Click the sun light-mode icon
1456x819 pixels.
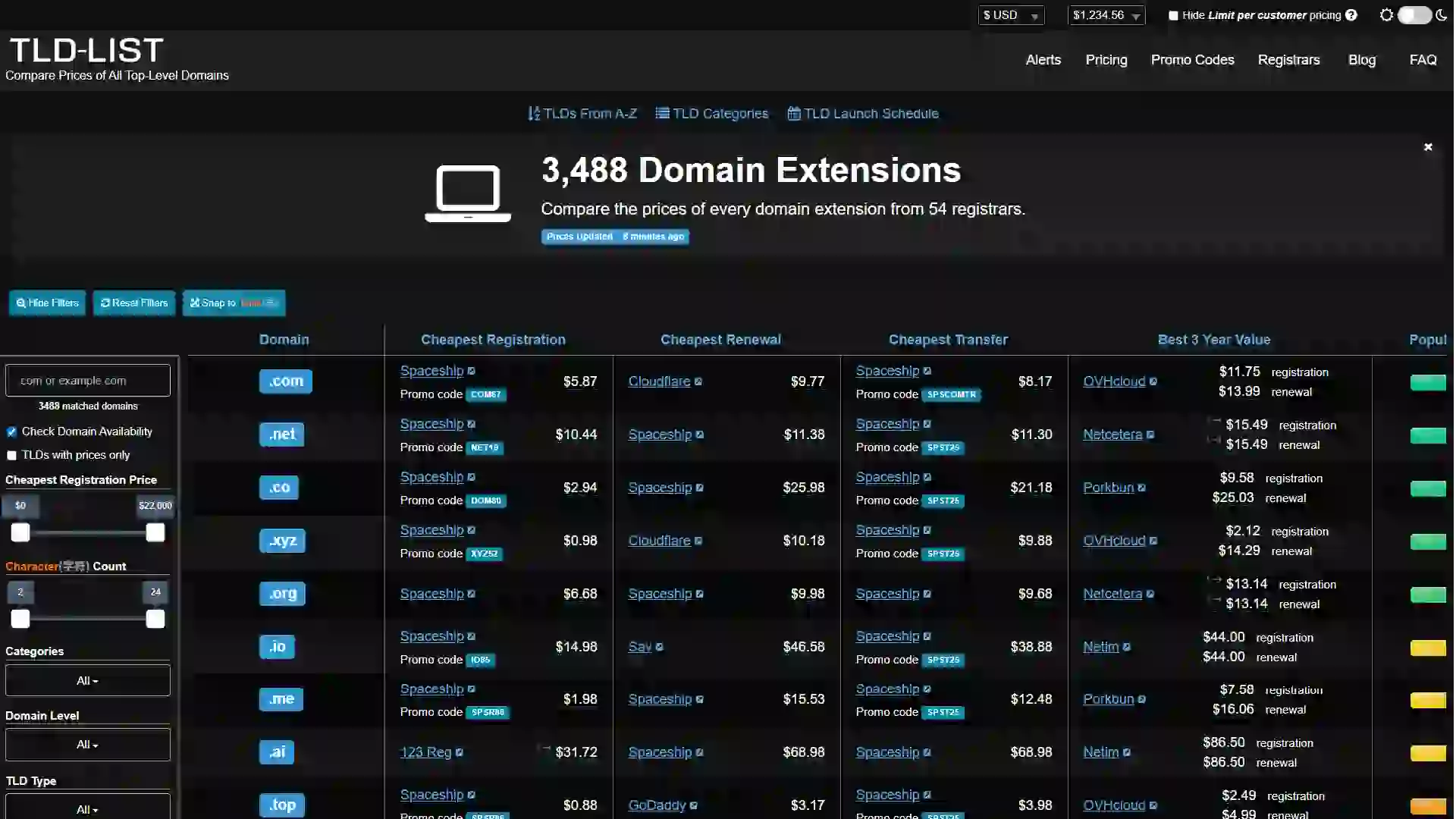point(1386,15)
